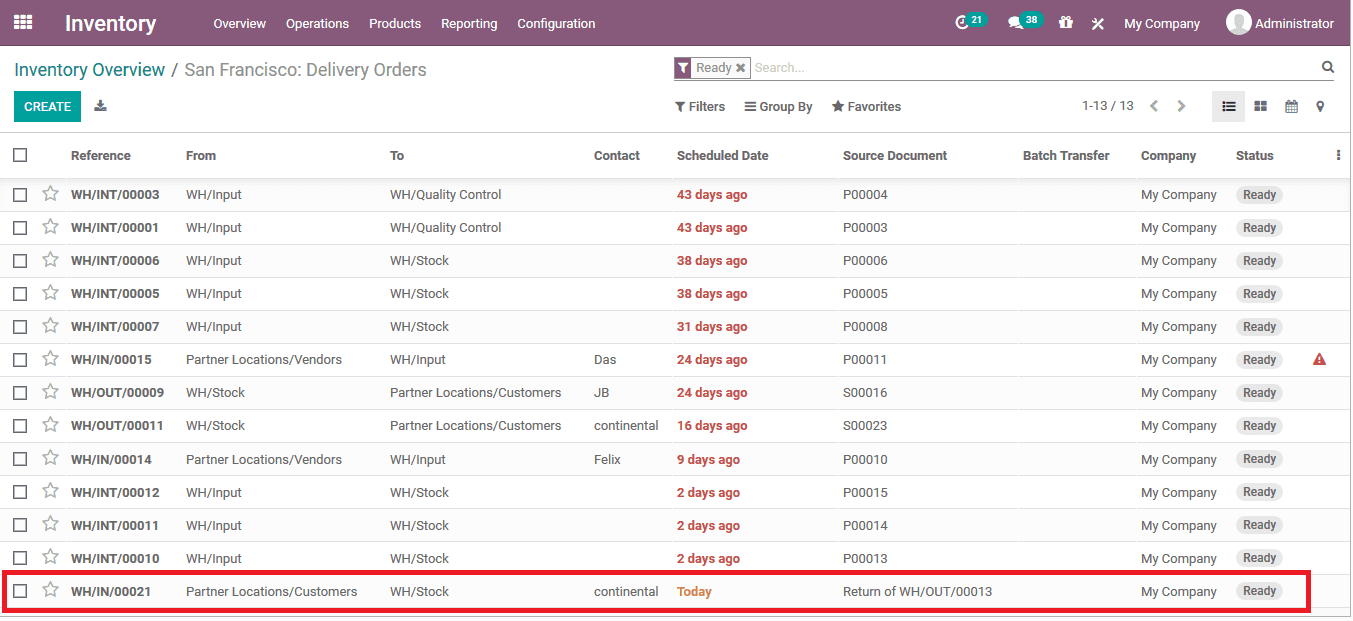This screenshot has width=1353, height=621.
Task: Open the Reporting menu
Action: [469, 23]
